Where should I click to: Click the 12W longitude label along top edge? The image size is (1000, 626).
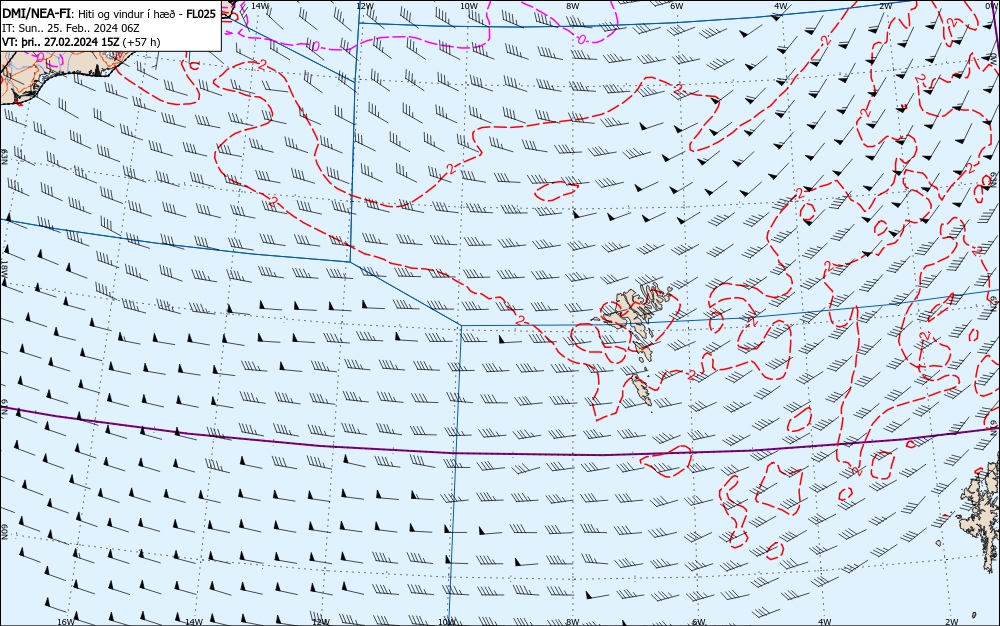pyautogui.click(x=364, y=6)
